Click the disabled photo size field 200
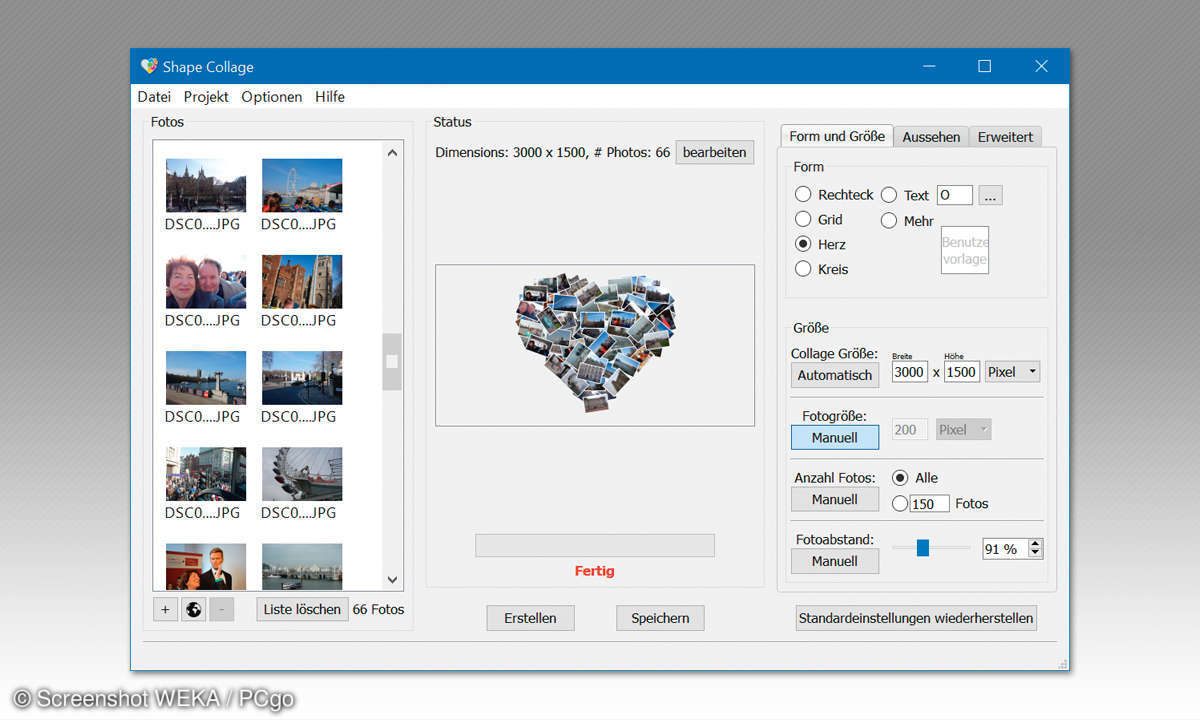 (x=910, y=429)
